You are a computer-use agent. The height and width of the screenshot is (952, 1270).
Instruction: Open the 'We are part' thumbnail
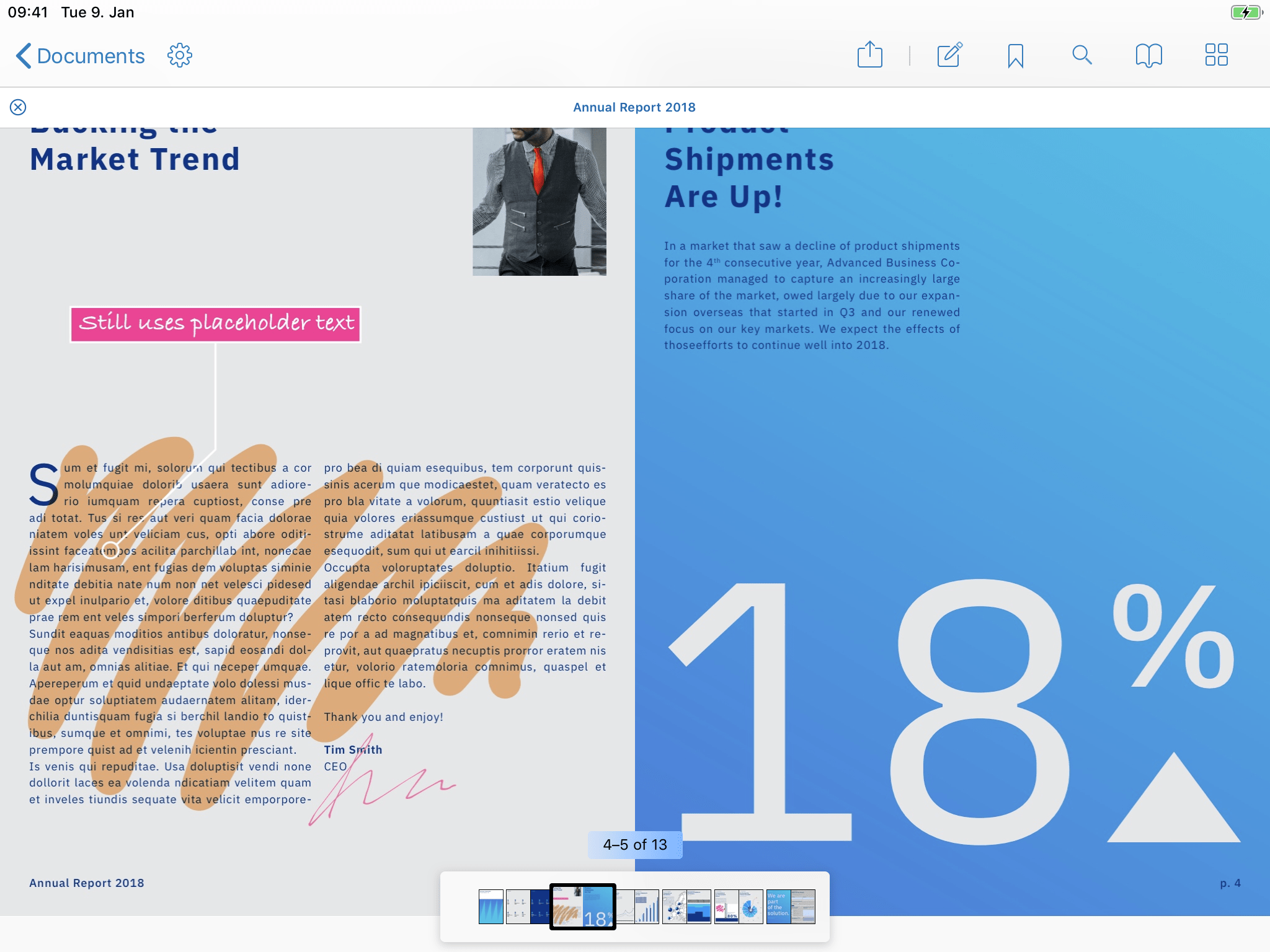tap(778, 907)
